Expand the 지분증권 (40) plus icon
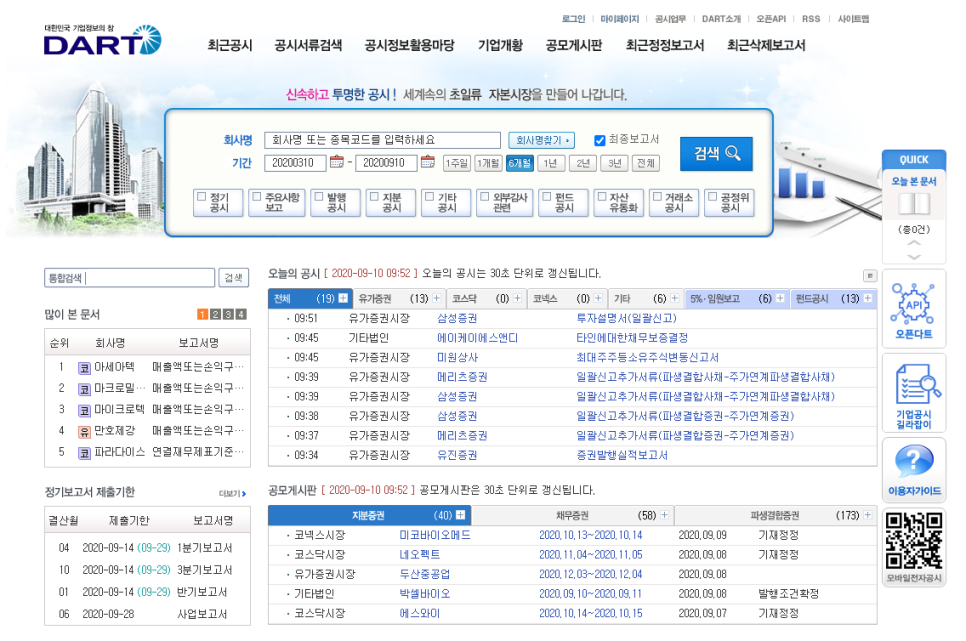 460,515
